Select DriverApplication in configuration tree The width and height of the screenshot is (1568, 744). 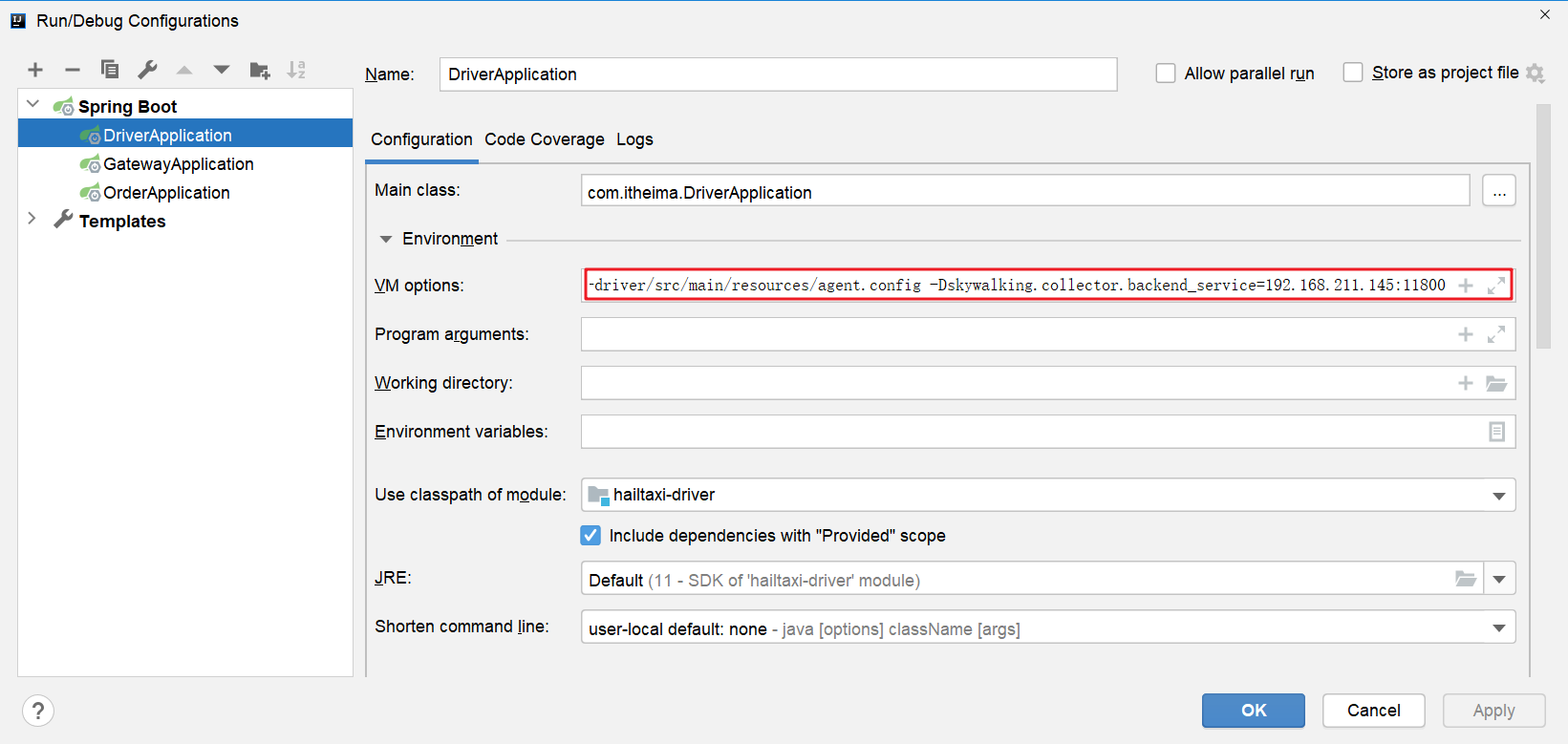click(185, 135)
